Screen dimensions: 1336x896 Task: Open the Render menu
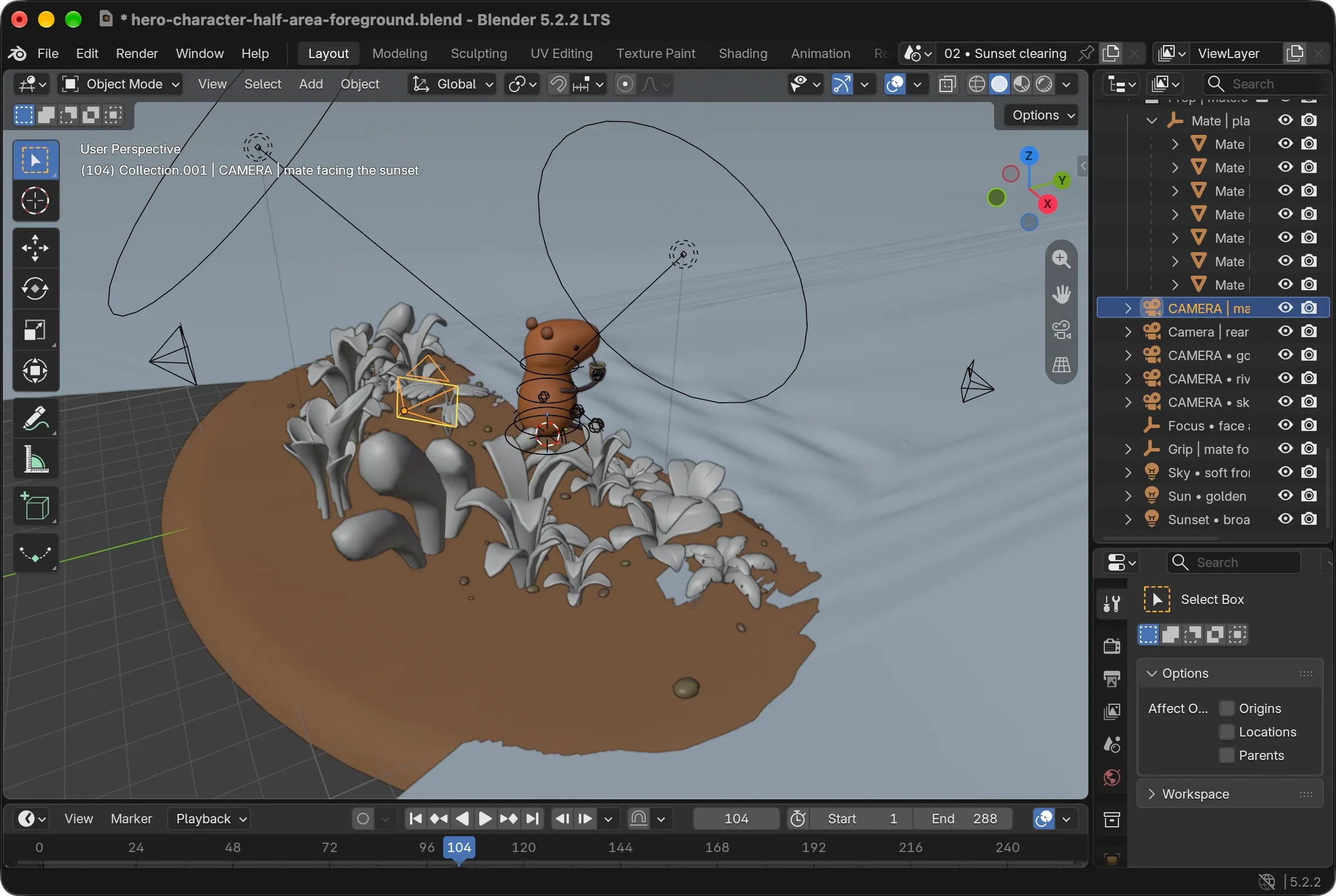click(x=137, y=53)
